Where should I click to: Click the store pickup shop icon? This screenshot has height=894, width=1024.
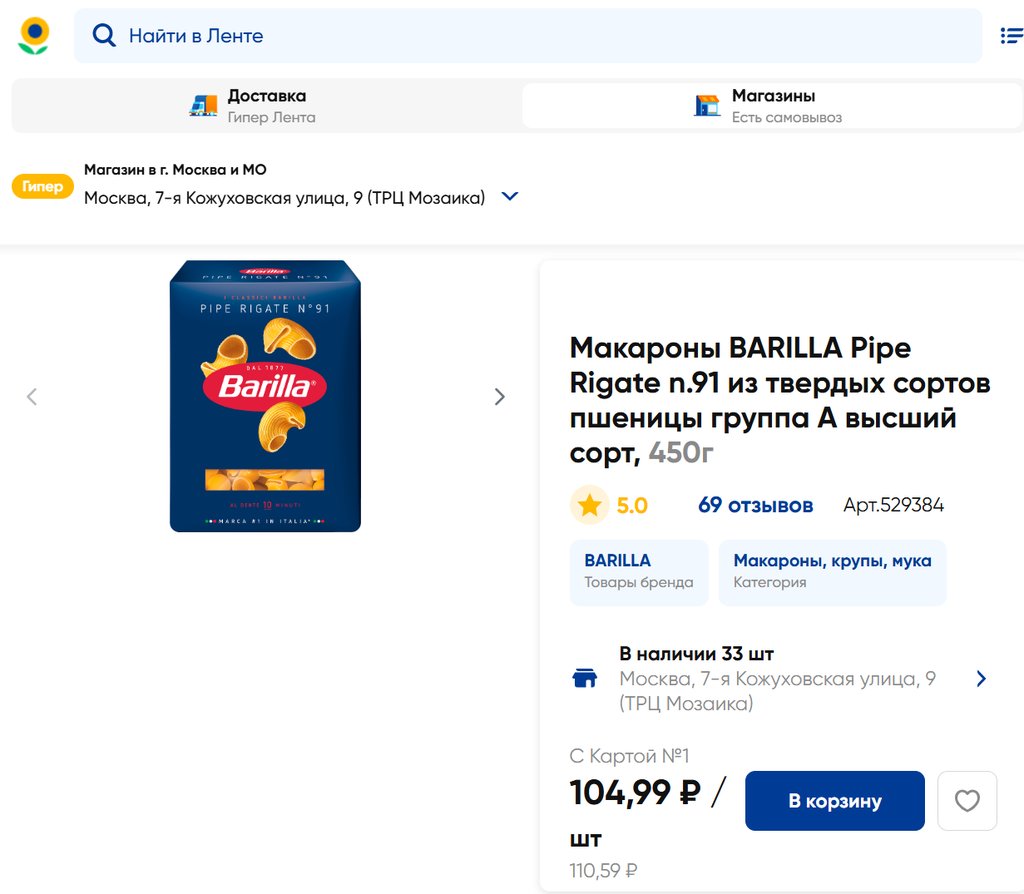[x=707, y=106]
